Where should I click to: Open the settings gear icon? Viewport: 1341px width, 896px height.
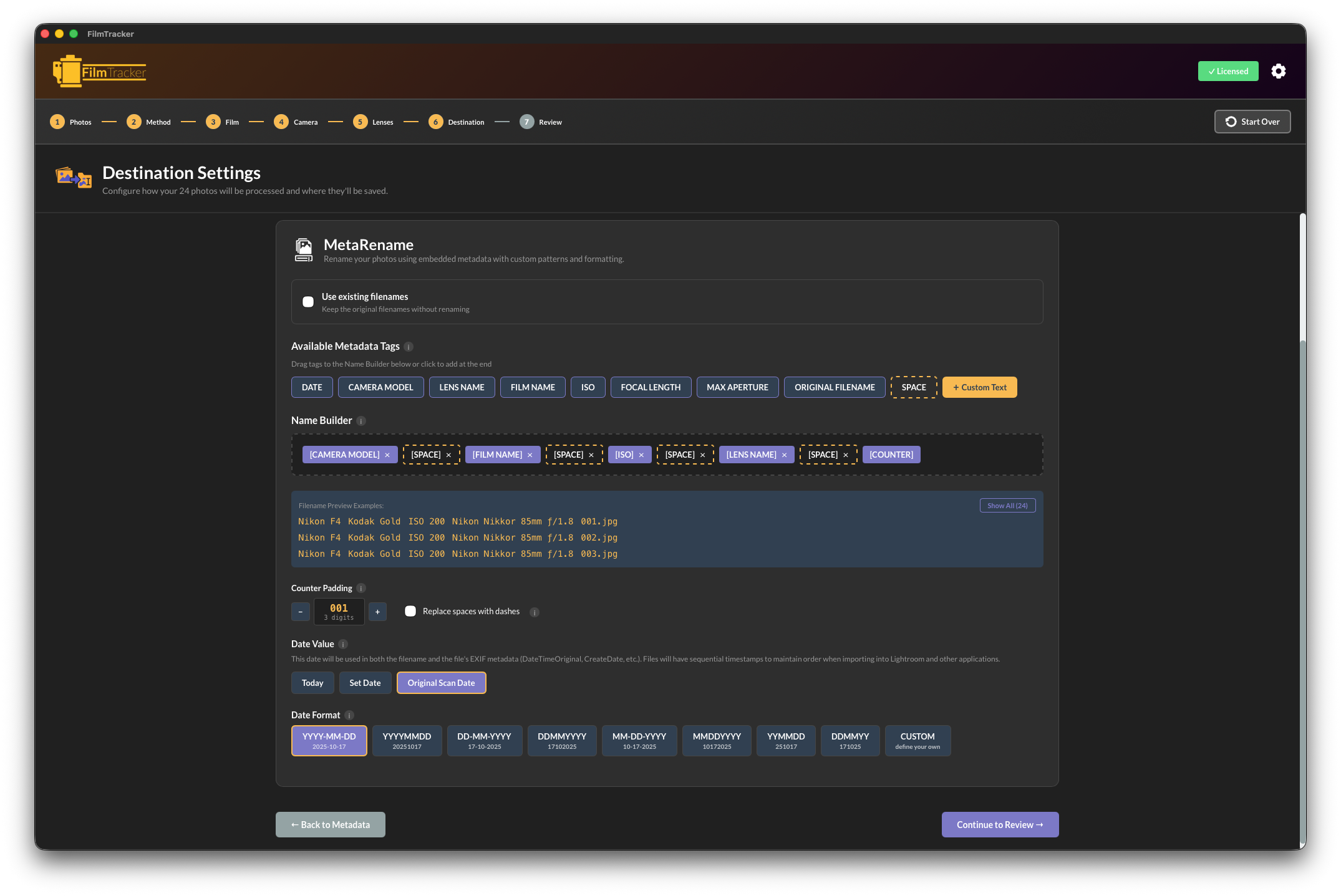tap(1278, 71)
